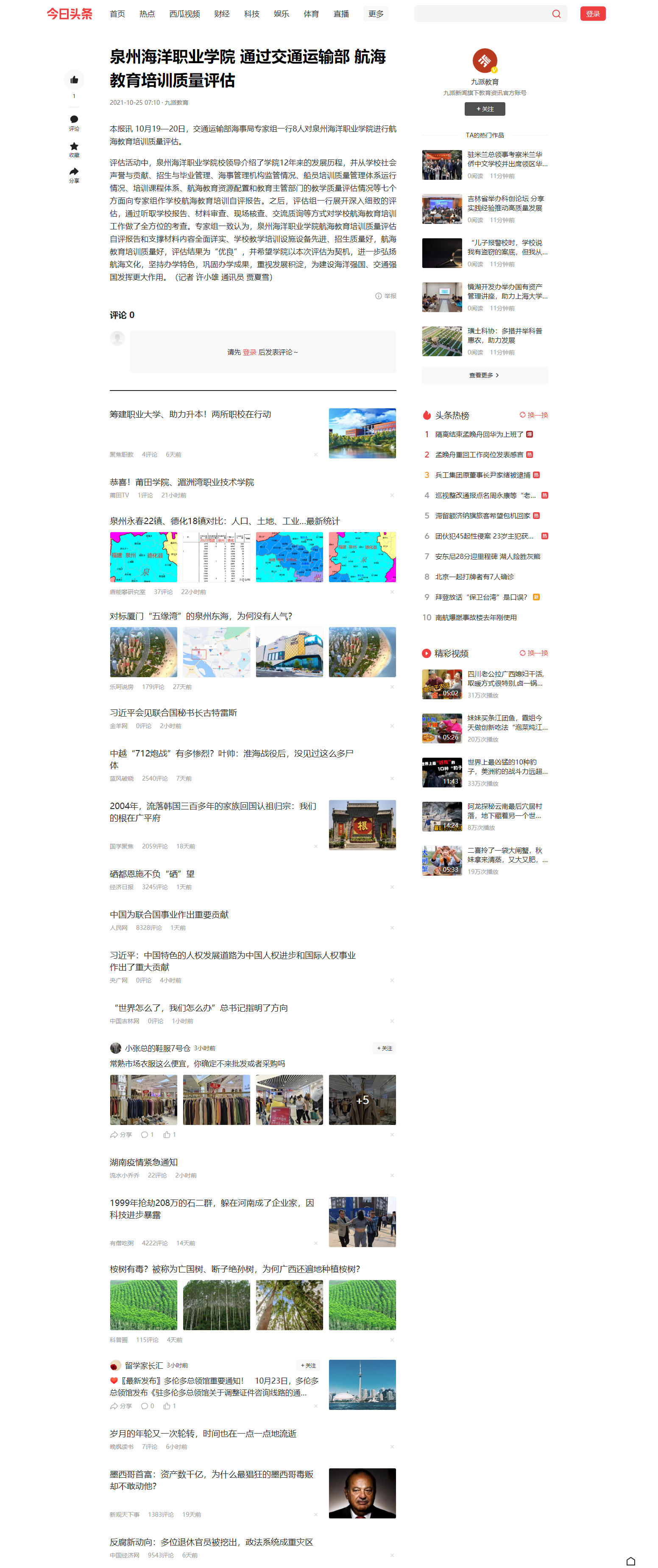Click the search input field
This screenshot has width=658, height=1568.
[x=481, y=14]
